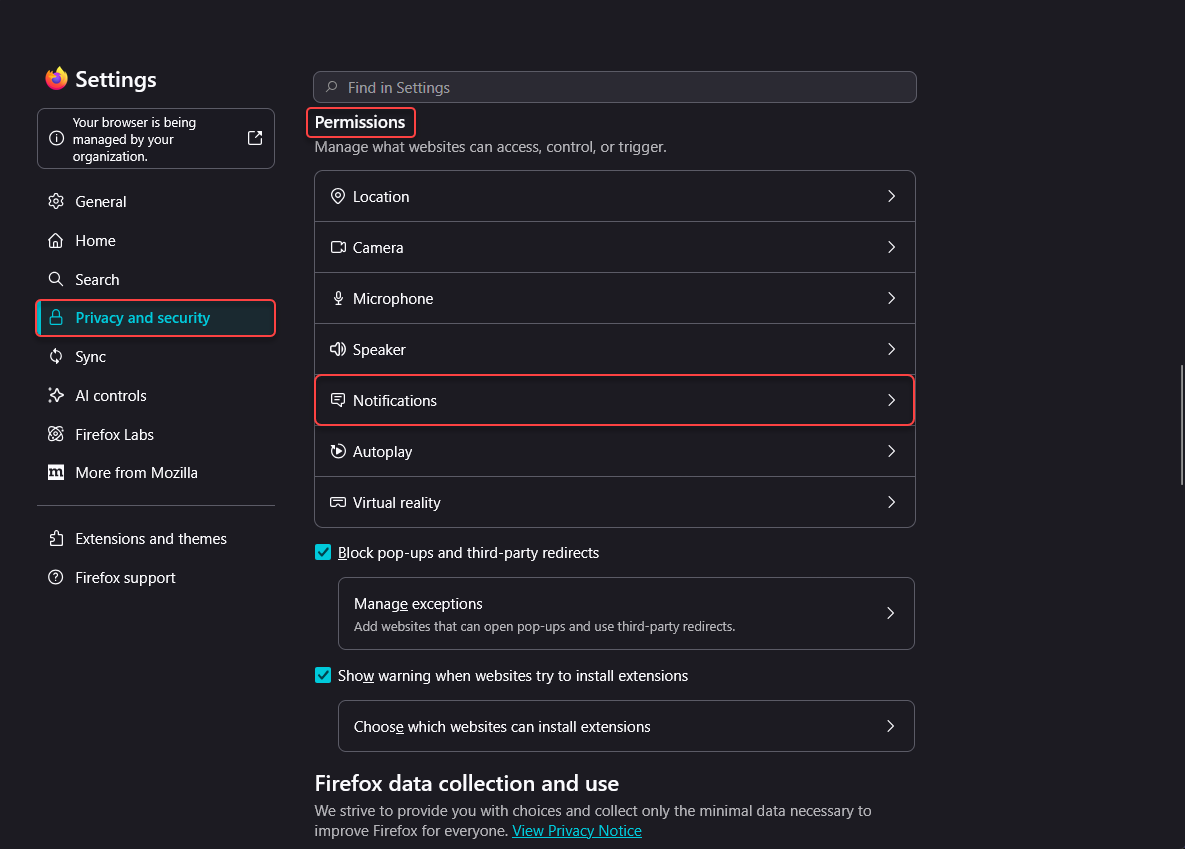Click the AI controls sparkle icon
1185x849 pixels.
[x=56, y=395]
